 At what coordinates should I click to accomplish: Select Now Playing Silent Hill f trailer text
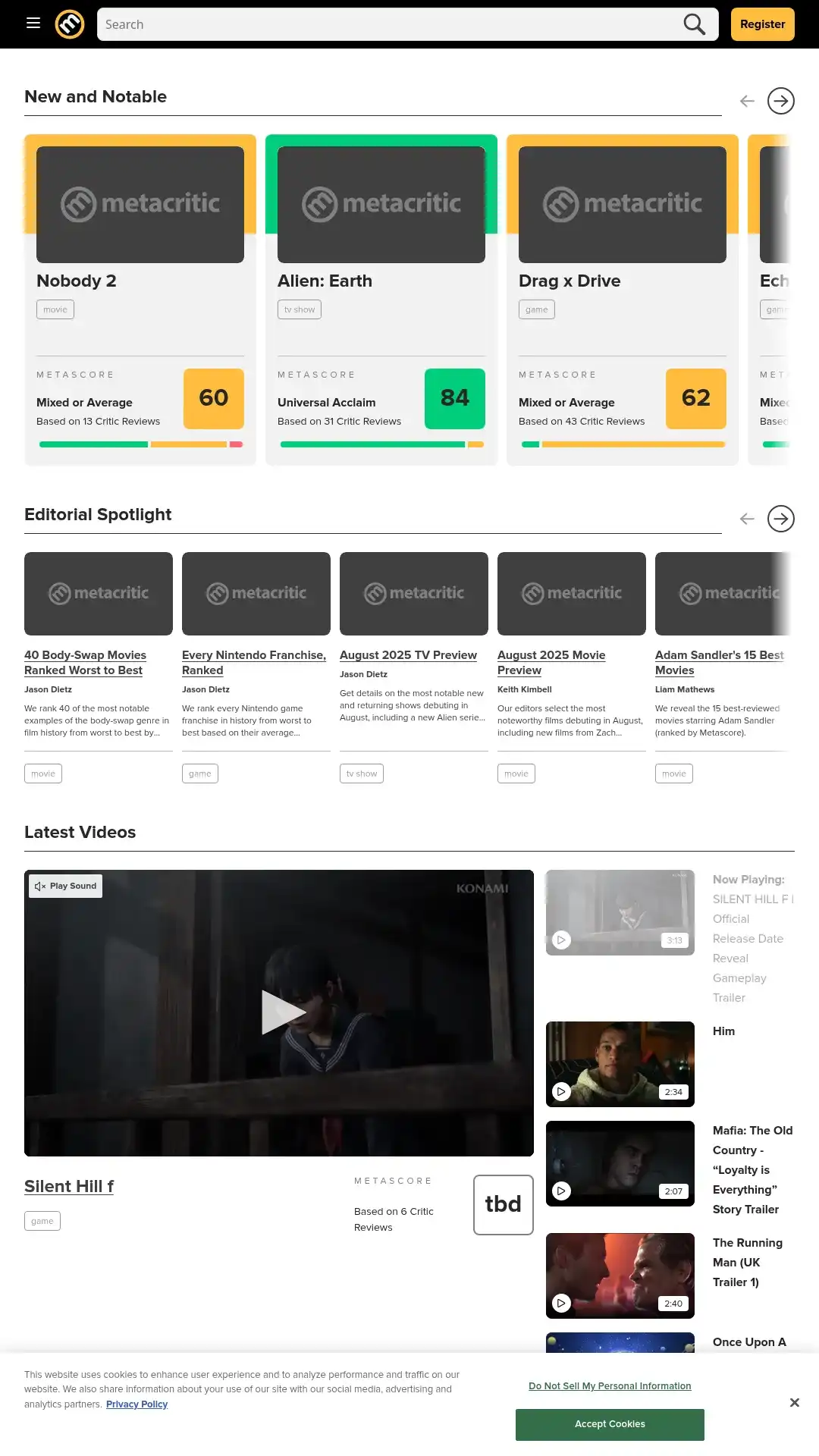point(752,939)
